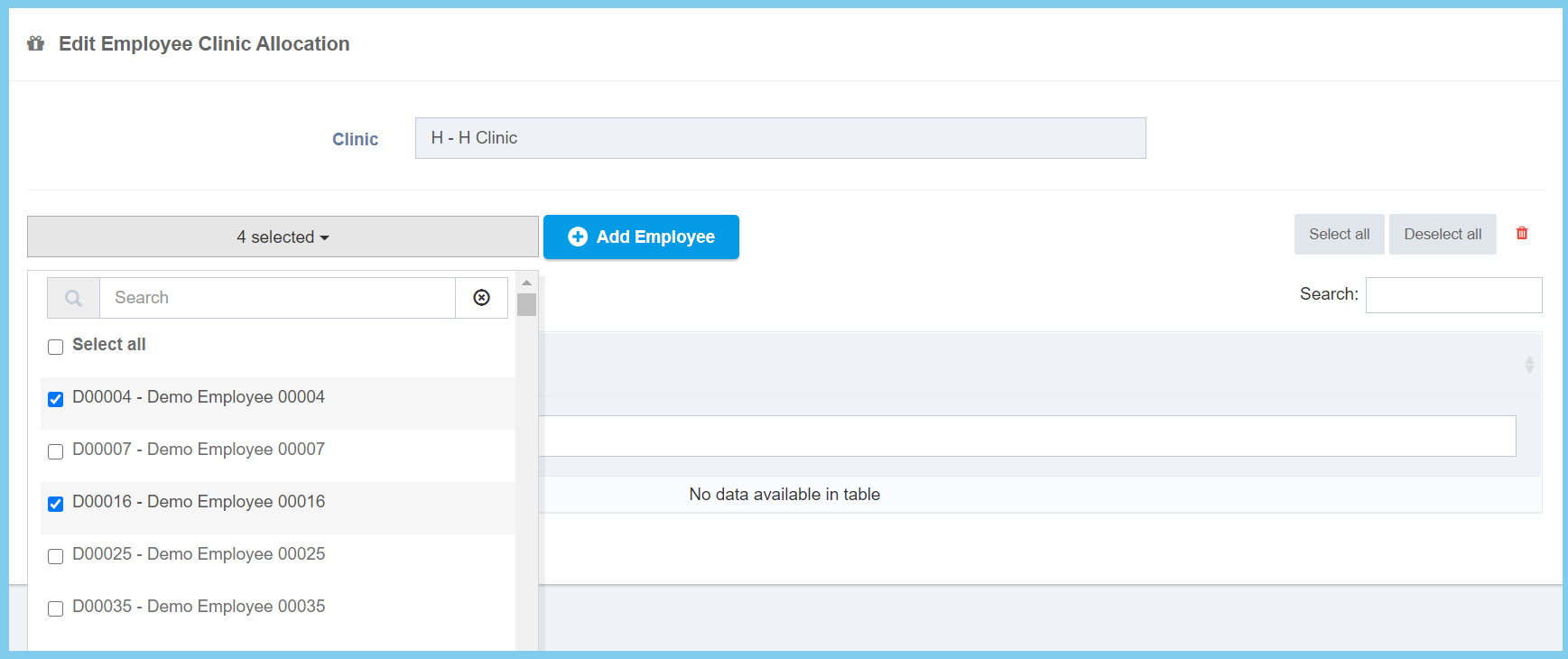Open the Clinic field showing H - H Clinic
The width and height of the screenshot is (1568, 659).
pyautogui.click(x=780, y=138)
